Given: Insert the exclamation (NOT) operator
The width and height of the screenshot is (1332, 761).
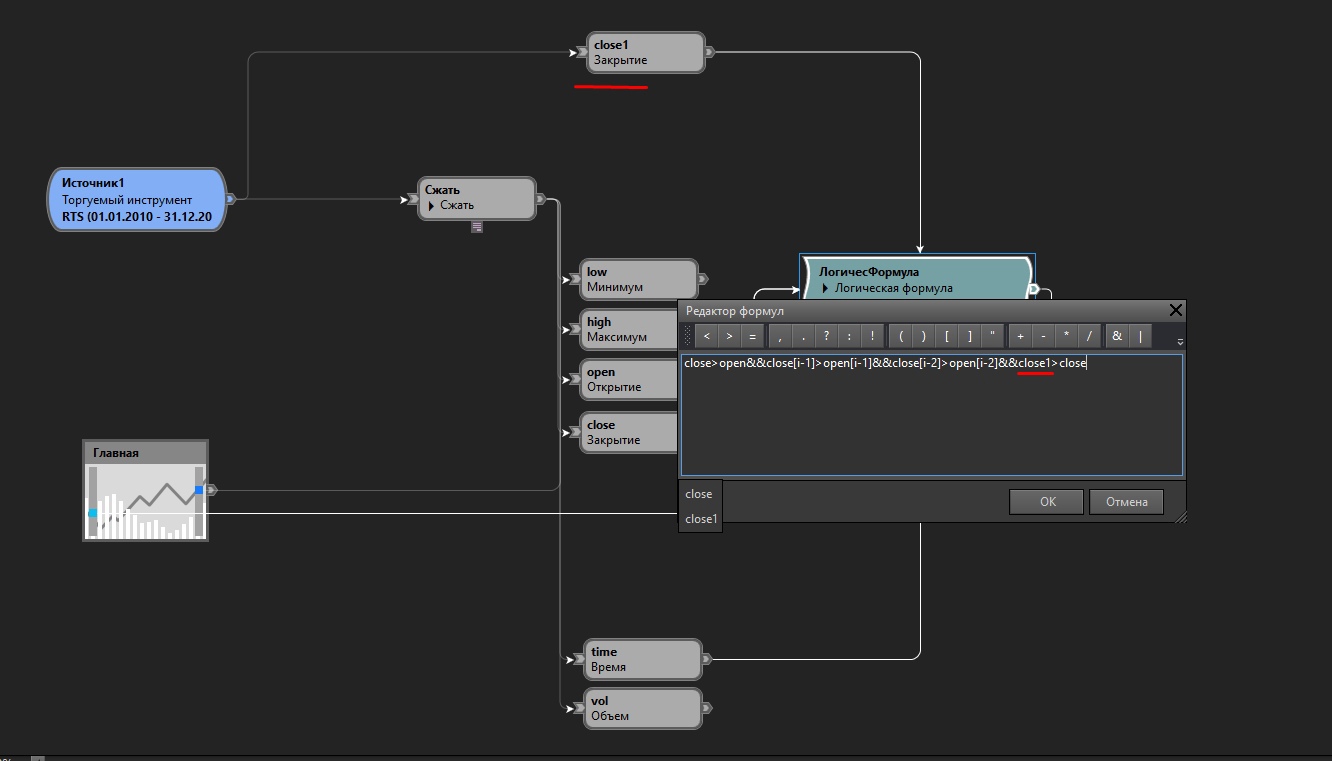Looking at the screenshot, I should click(x=872, y=336).
